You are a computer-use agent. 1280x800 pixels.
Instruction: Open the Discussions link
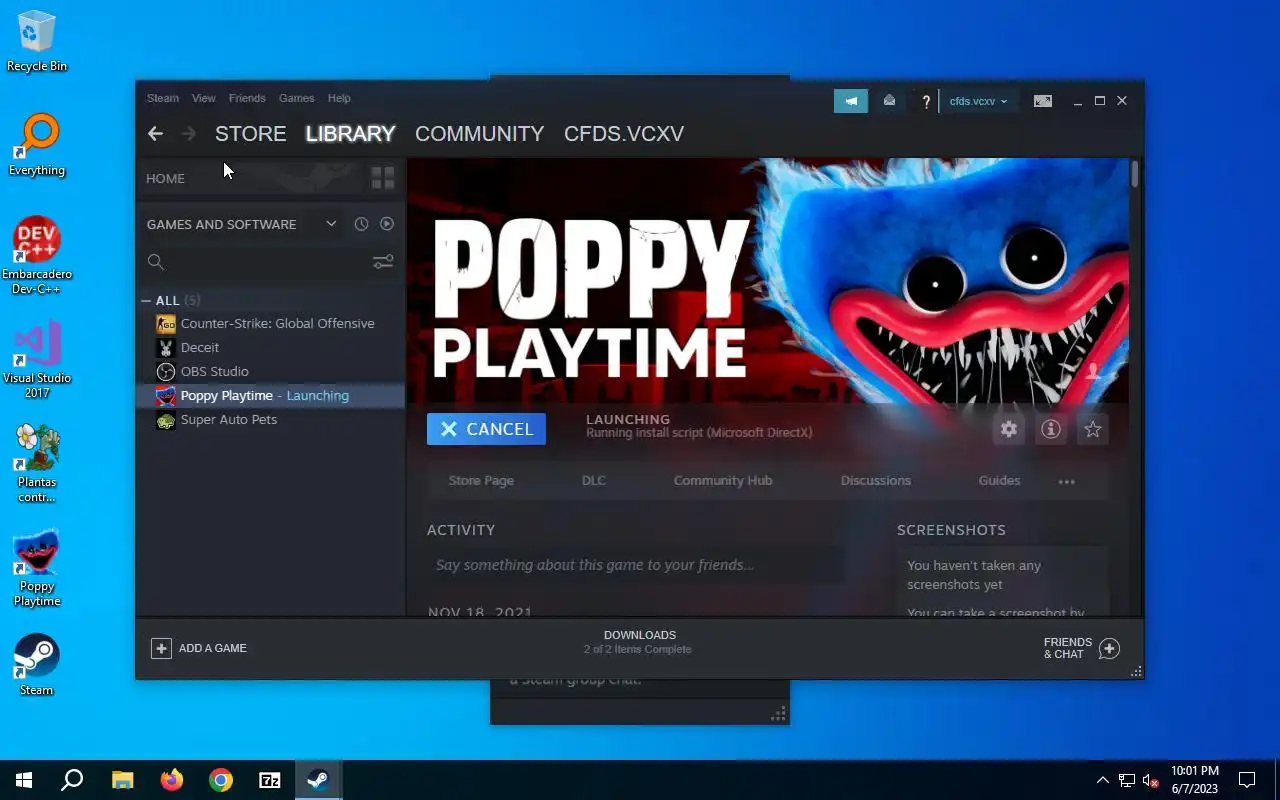point(876,480)
